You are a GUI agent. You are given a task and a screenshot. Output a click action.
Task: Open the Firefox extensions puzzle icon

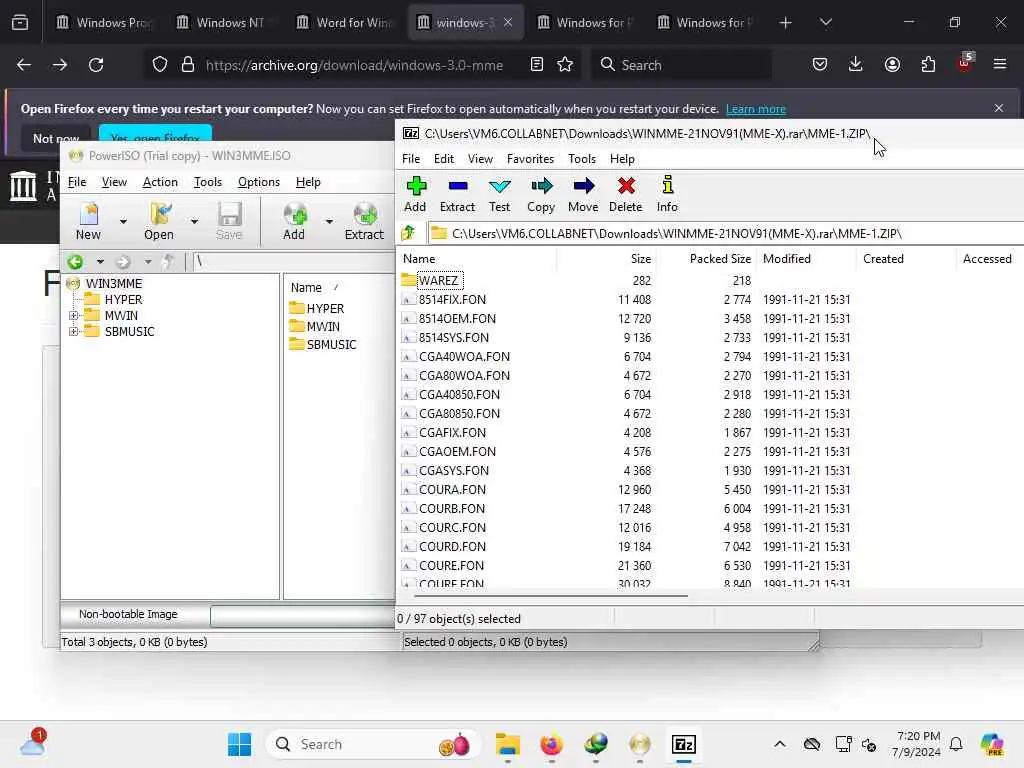tap(928, 65)
